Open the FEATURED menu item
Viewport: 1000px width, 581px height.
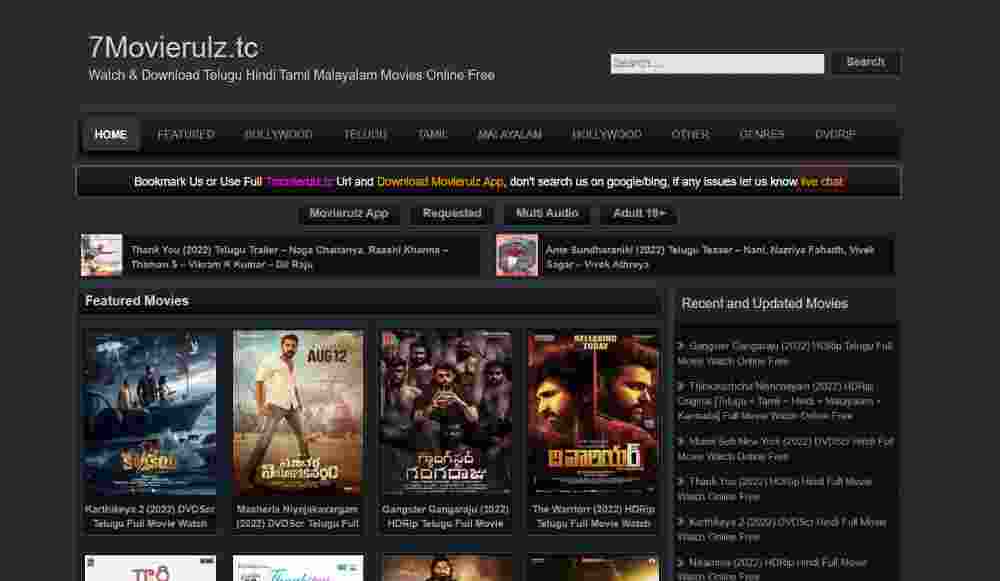(186, 135)
